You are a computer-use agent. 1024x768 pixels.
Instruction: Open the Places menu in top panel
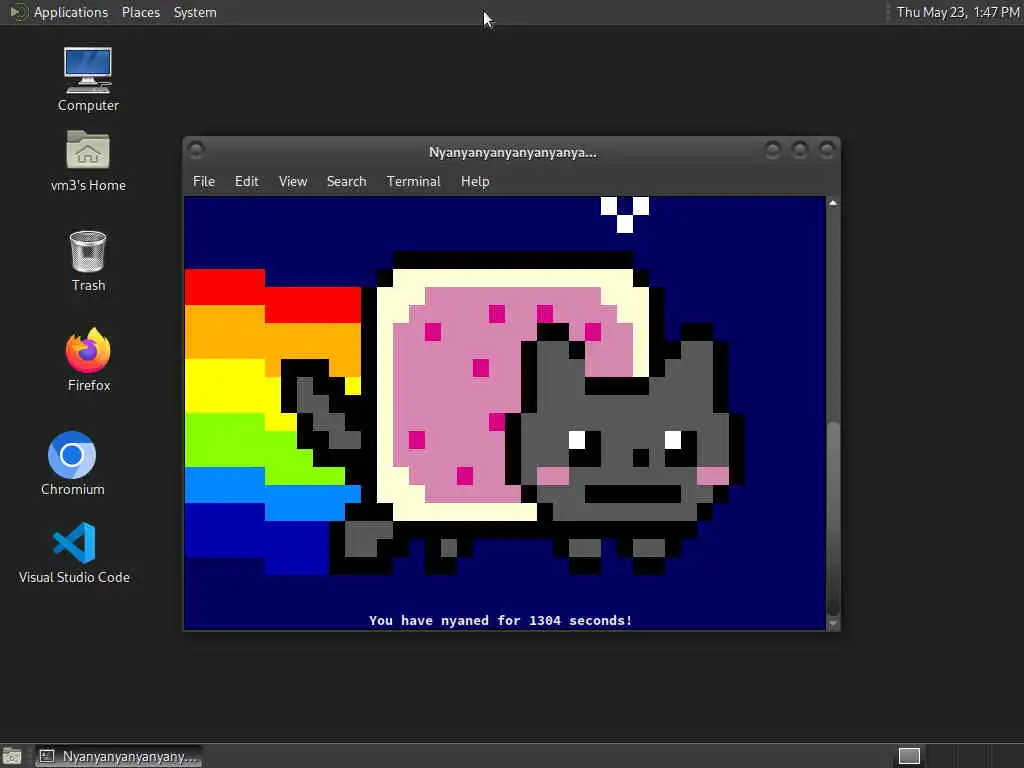140,12
